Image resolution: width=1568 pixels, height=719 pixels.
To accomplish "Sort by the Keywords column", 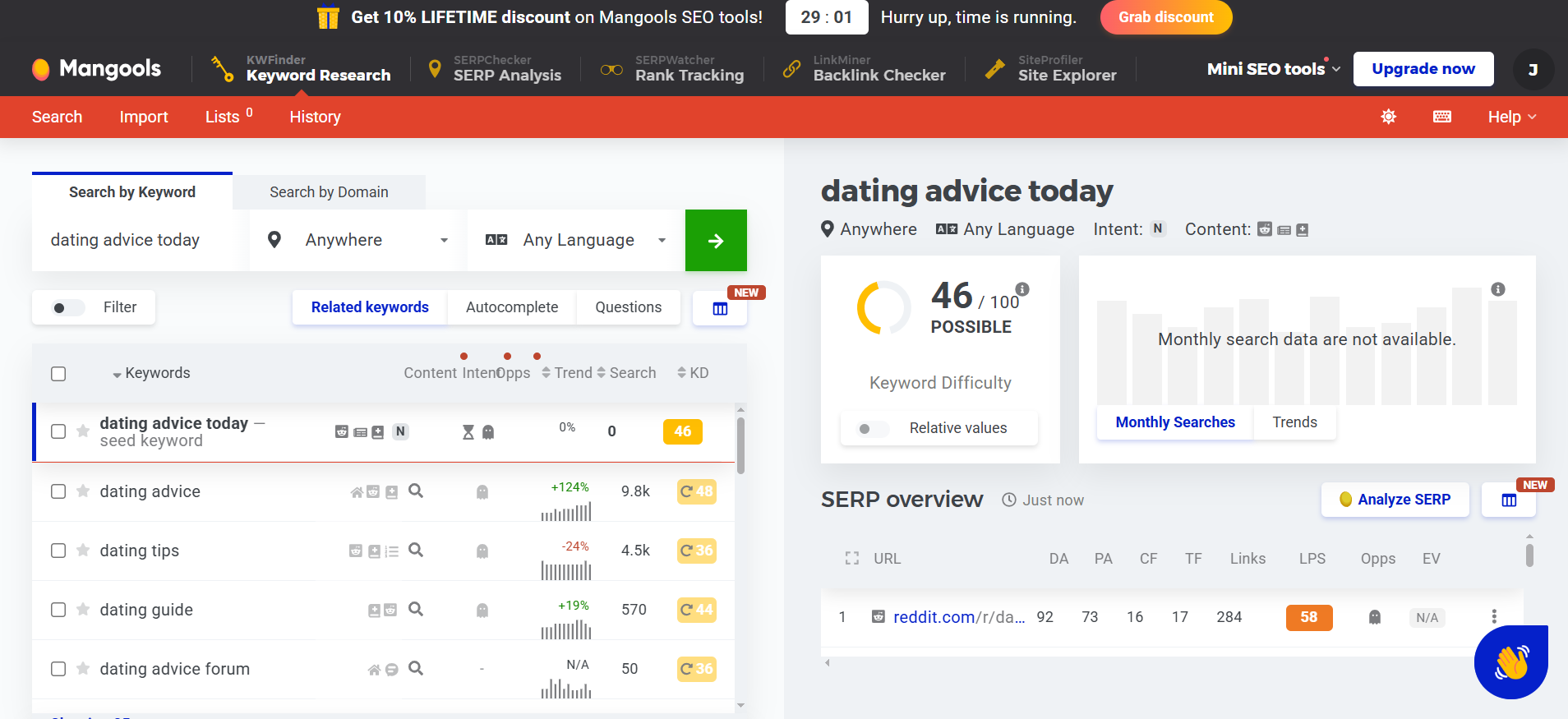I will (x=151, y=373).
